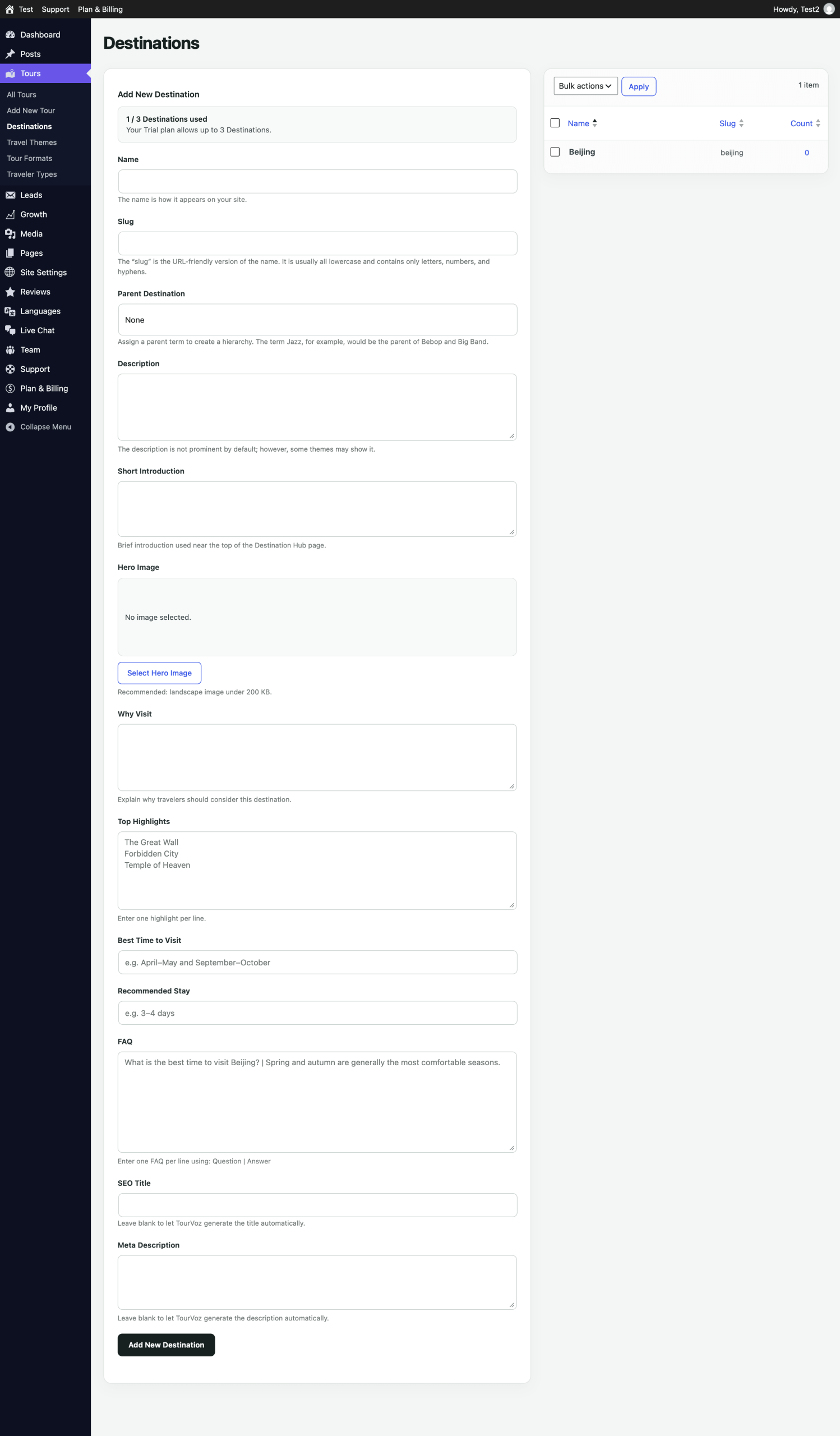Open Traveler Types submenu item
Viewport: 840px width, 1436px height.
click(x=32, y=174)
